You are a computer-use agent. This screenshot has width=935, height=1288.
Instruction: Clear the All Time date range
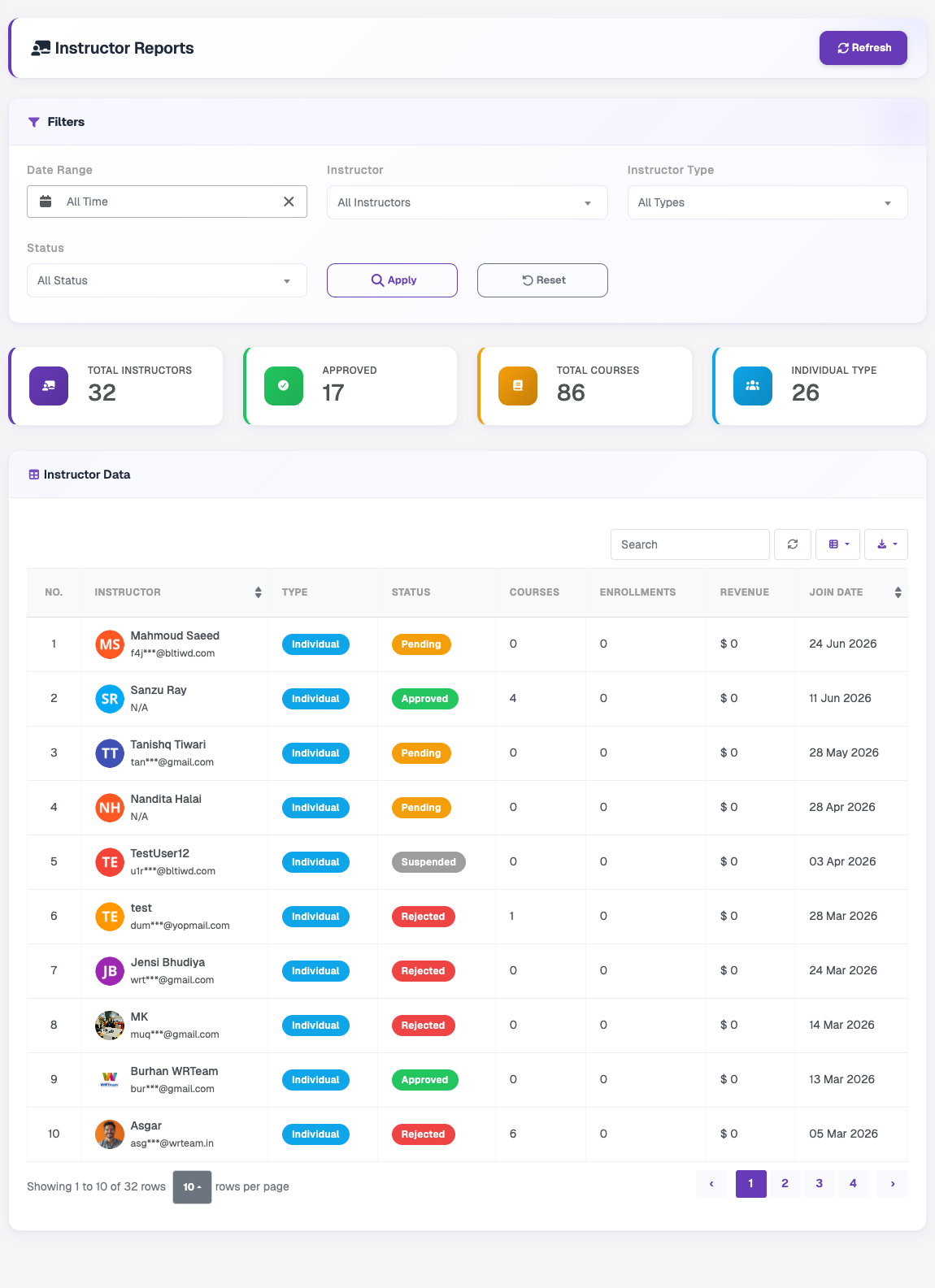pyautogui.click(x=289, y=202)
